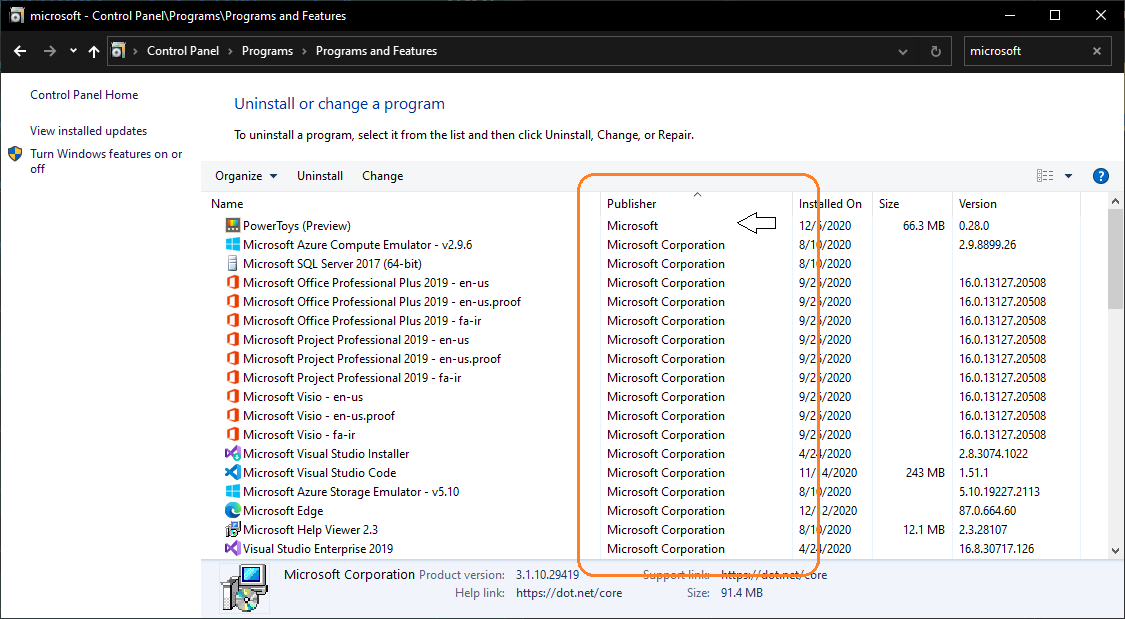The width and height of the screenshot is (1125, 619).
Task: Clear the microsoft search text
Action: click(x=1096, y=51)
